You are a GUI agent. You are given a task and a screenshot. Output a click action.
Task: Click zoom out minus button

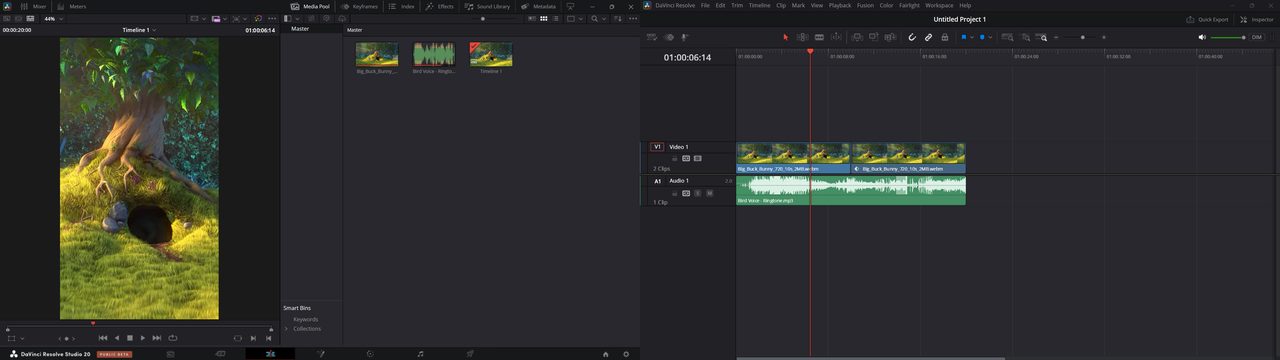click(1056, 37)
